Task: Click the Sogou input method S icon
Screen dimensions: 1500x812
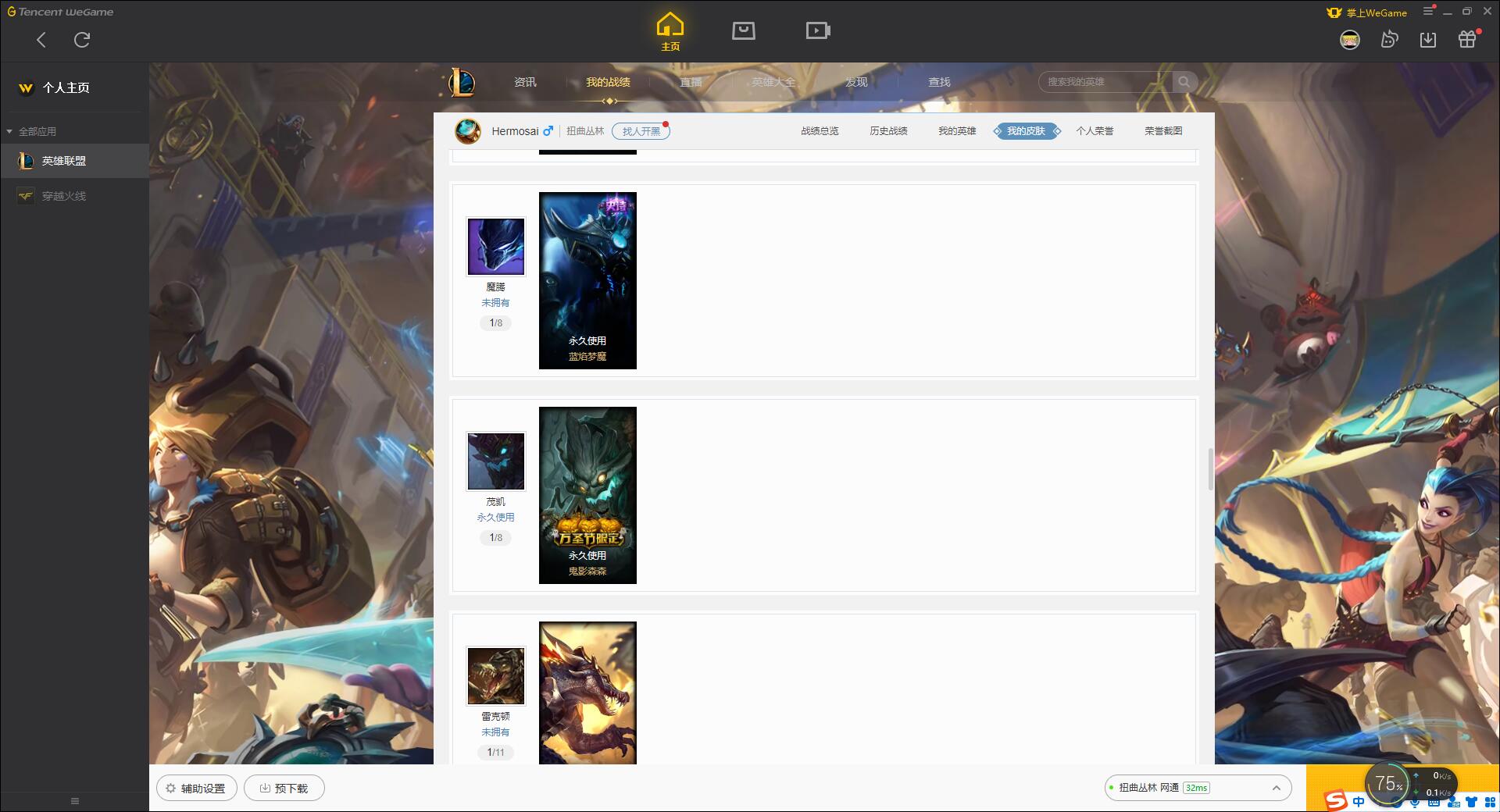Action: [x=1336, y=801]
